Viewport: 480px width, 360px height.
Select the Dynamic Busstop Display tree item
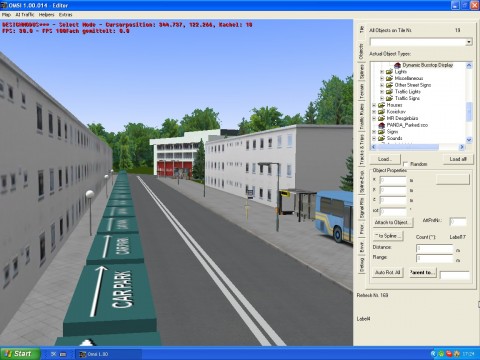point(428,65)
